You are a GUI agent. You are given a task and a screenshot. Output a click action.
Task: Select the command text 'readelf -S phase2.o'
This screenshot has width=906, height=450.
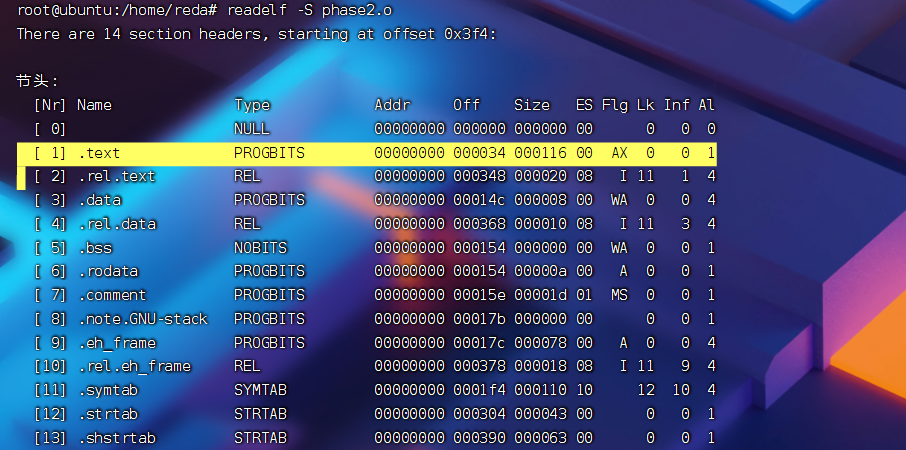310,10
